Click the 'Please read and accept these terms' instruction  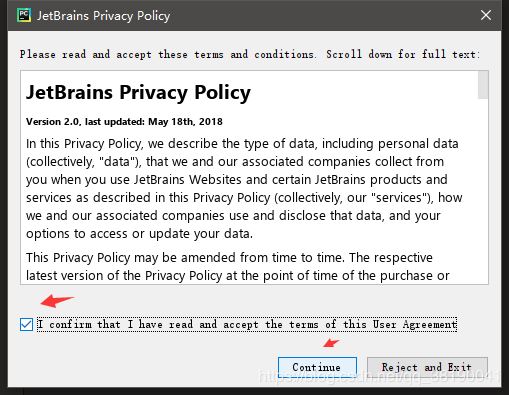tap(250, 54)
